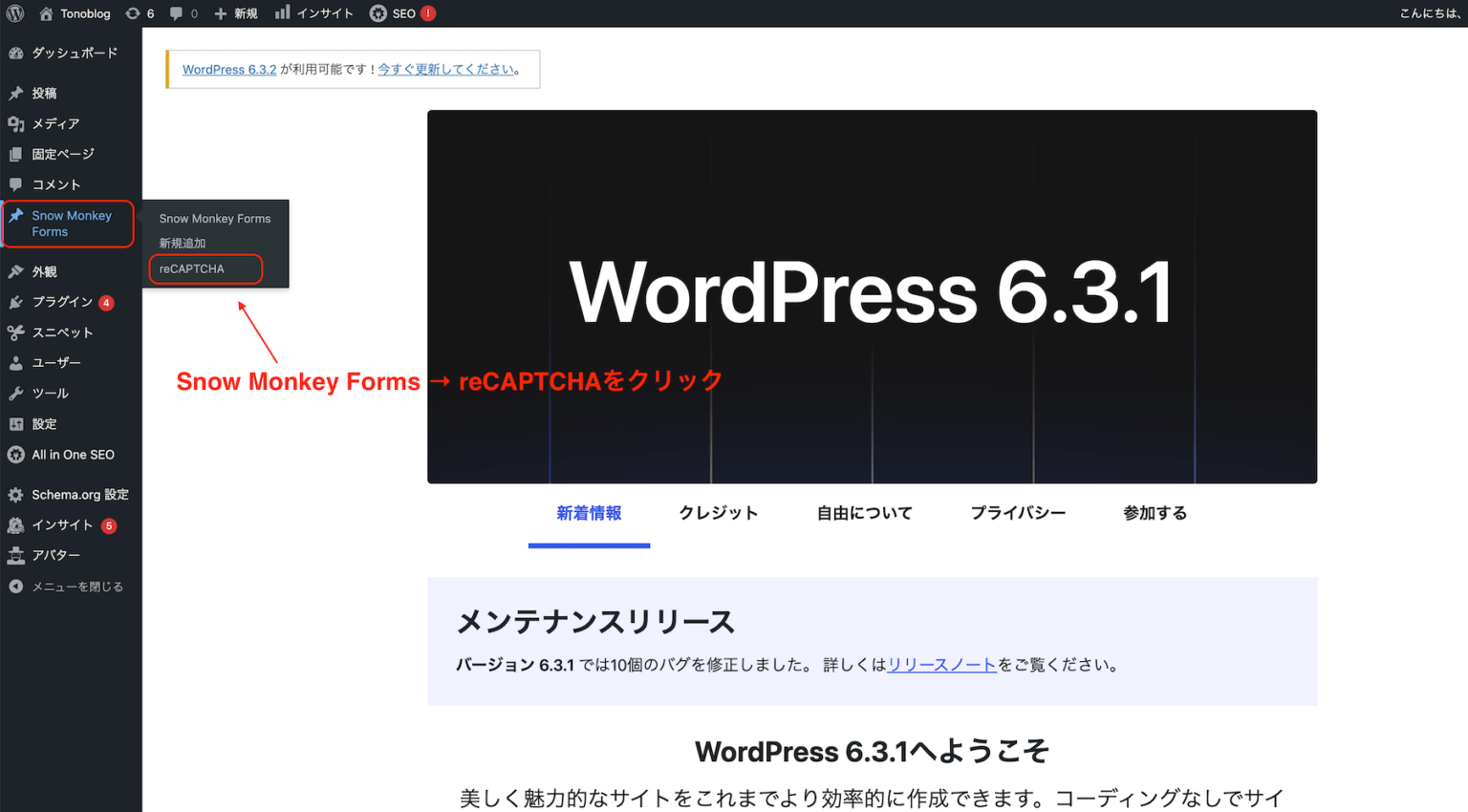Click the updates refresh icon showing 6
Screen dimensions: 1468x812
140,13
